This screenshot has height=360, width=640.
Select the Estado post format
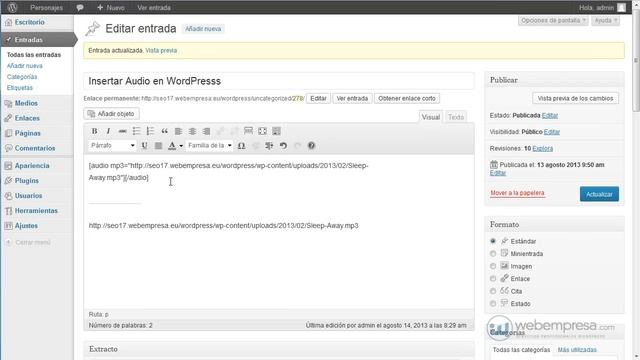pyautogui.click(x=493, y=304)
